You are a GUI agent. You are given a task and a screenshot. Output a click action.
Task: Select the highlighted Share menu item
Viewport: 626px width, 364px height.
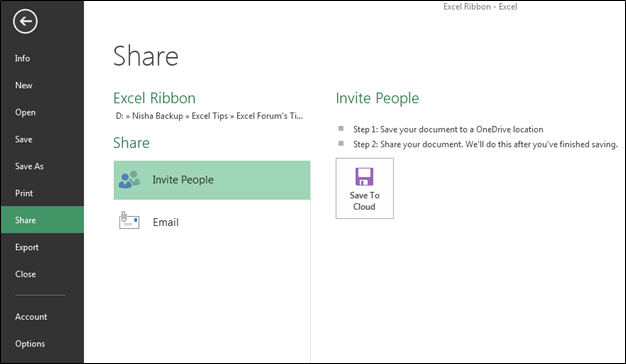pyautogui.click(x=42, y=220)
